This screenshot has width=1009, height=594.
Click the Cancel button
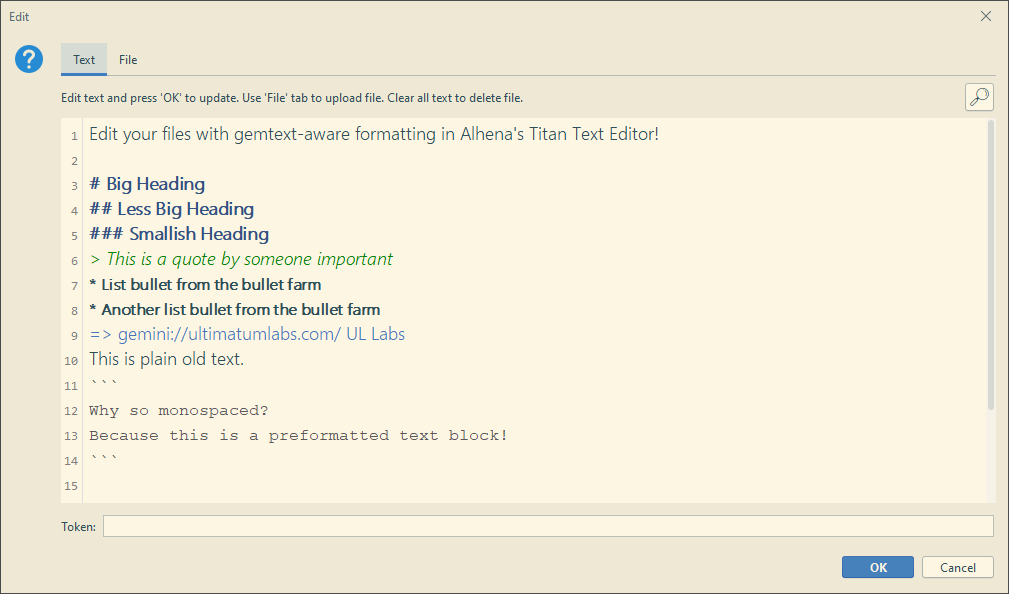pos(958,567)
